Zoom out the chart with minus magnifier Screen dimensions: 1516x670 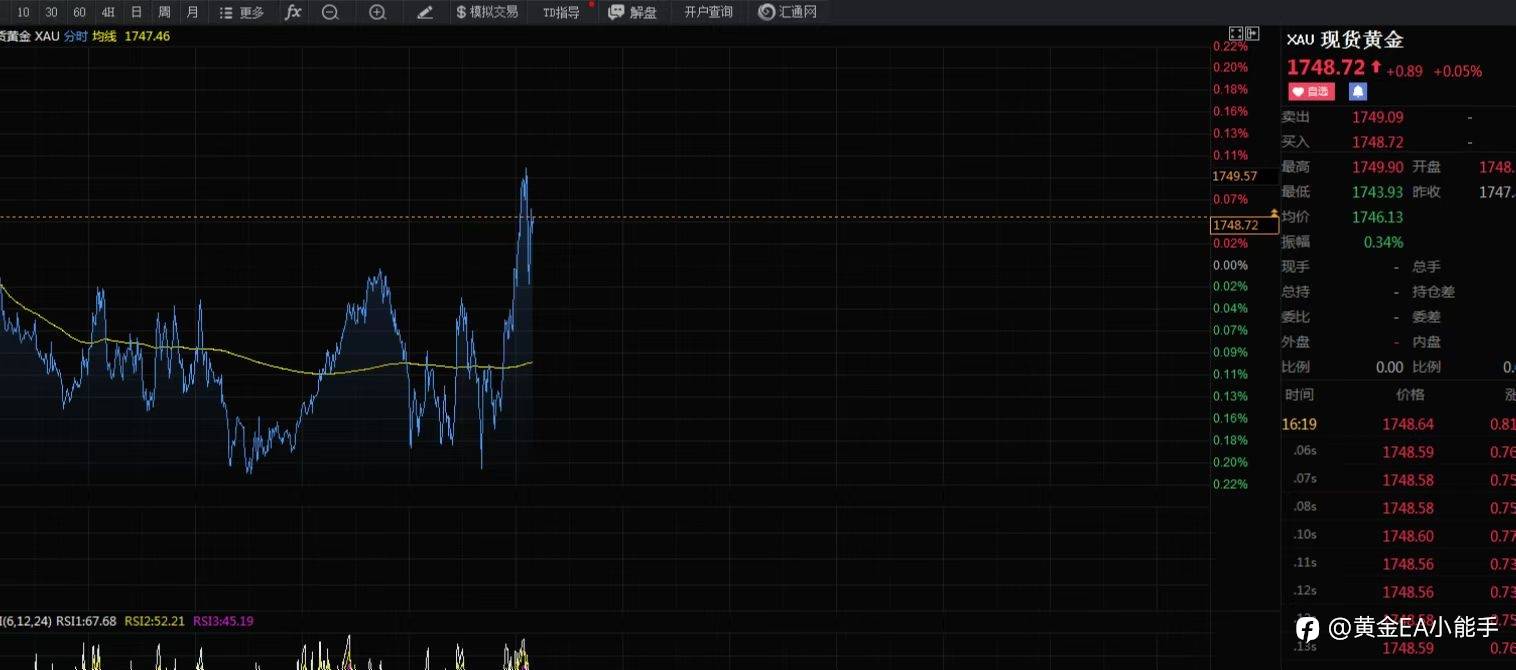point(331,12)
